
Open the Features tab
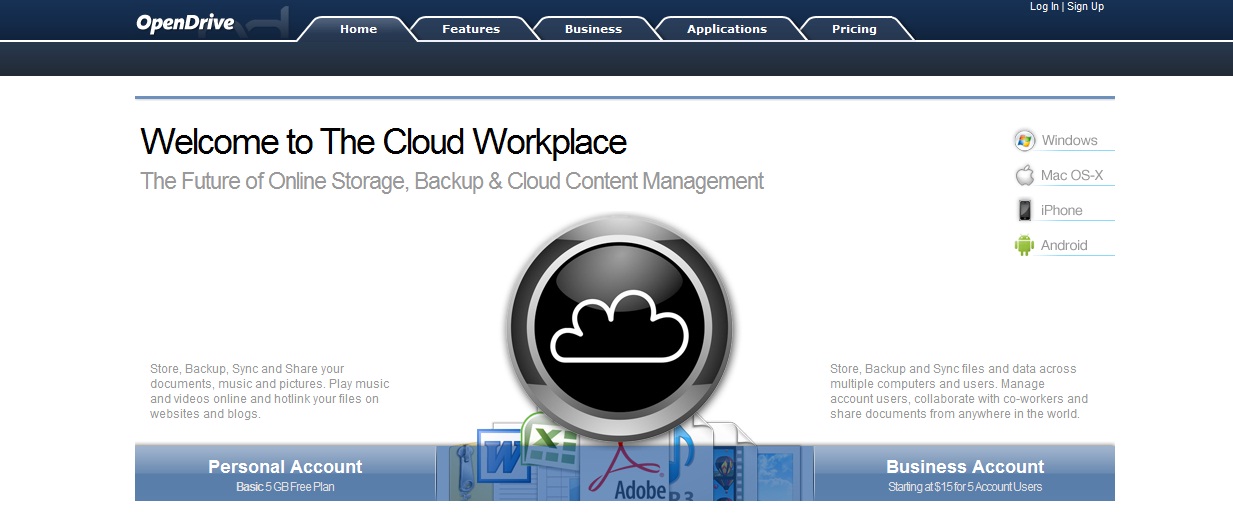point(471,29)
